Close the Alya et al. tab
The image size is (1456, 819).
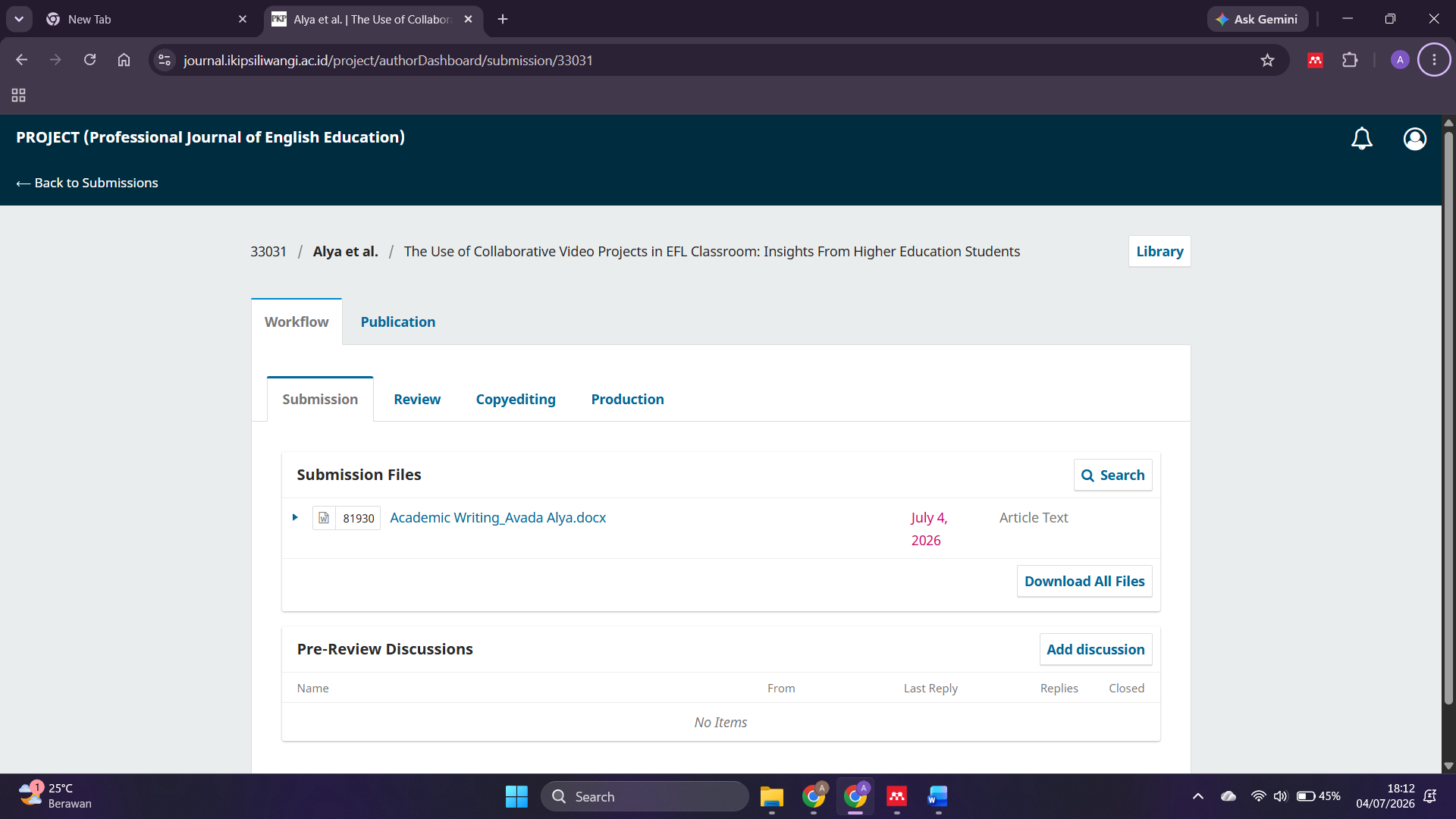468,19
